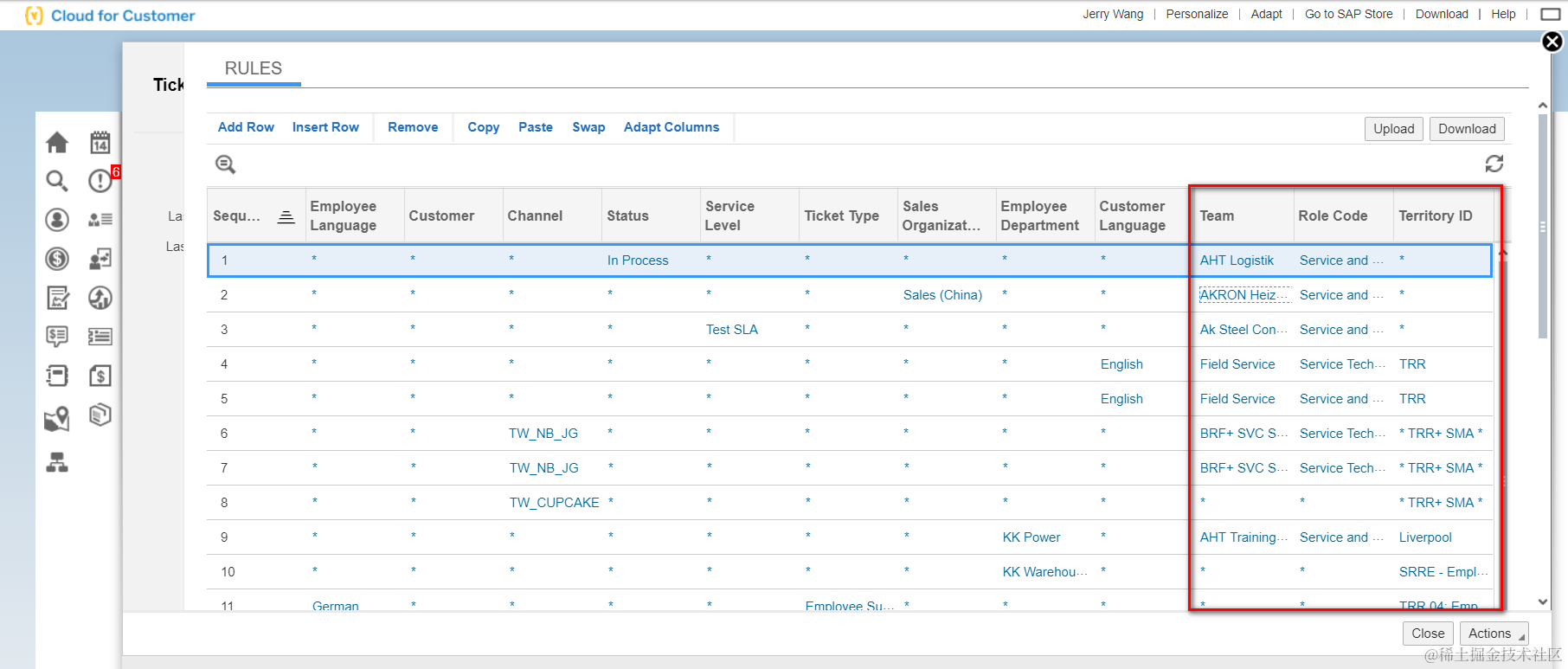The height and width of the screenshot is (669, 1568).
Task: Open the ticket list icon in sidebar
Action: [100, 337]
